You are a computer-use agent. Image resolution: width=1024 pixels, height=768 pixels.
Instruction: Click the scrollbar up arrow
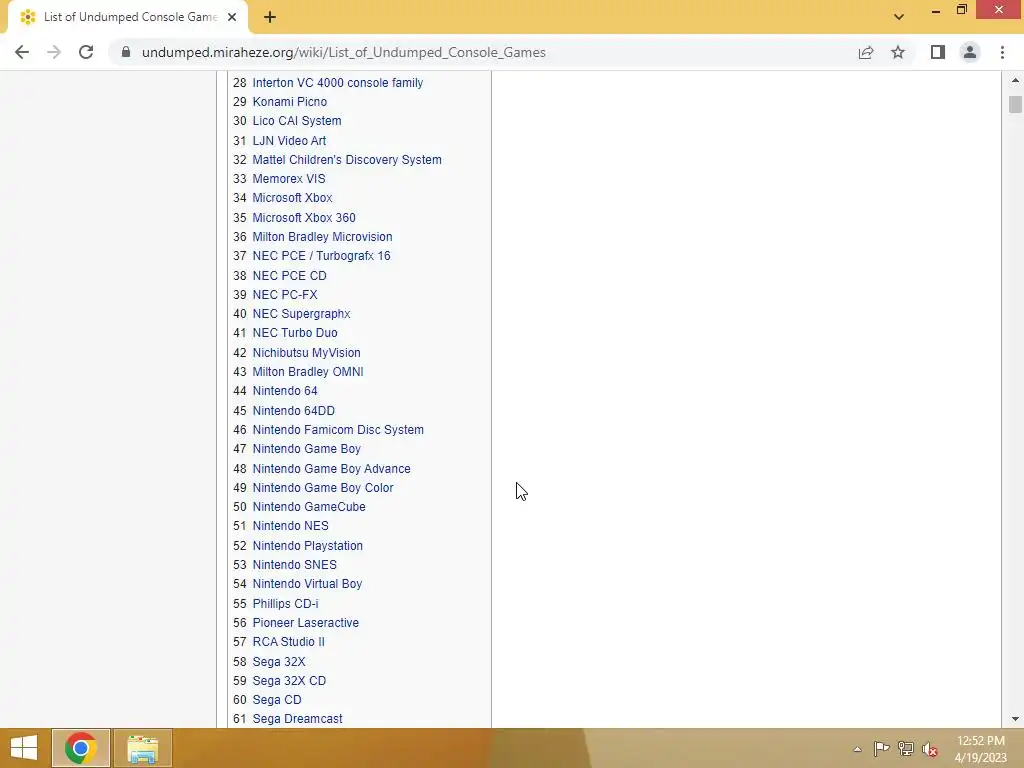[x=1015, y=80]
